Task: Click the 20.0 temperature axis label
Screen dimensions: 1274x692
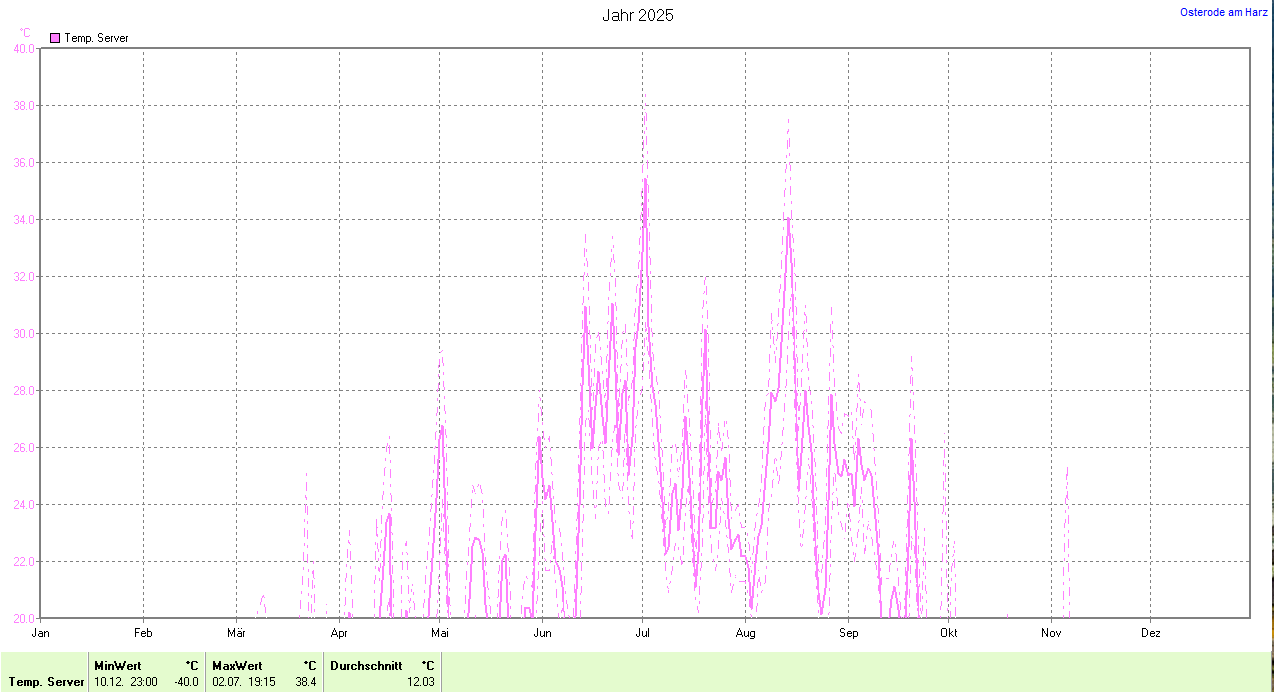Action: pyautogui.click(x=23, y=618)
